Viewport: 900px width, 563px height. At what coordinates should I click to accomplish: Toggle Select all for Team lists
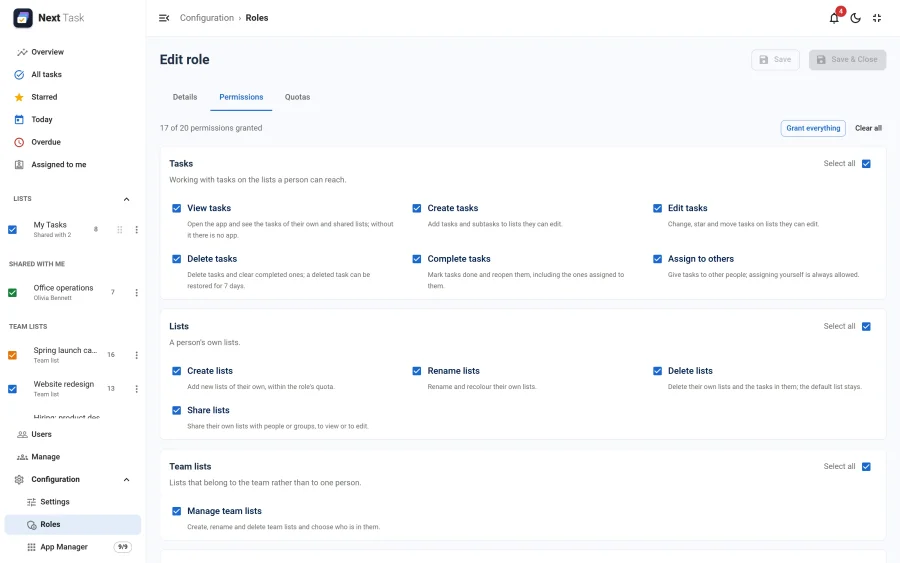(x=866, y=467)
